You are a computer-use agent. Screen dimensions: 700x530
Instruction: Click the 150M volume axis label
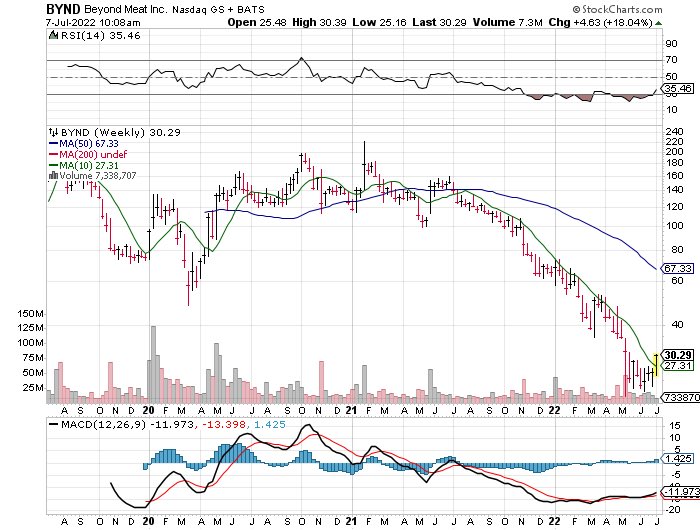30,314
